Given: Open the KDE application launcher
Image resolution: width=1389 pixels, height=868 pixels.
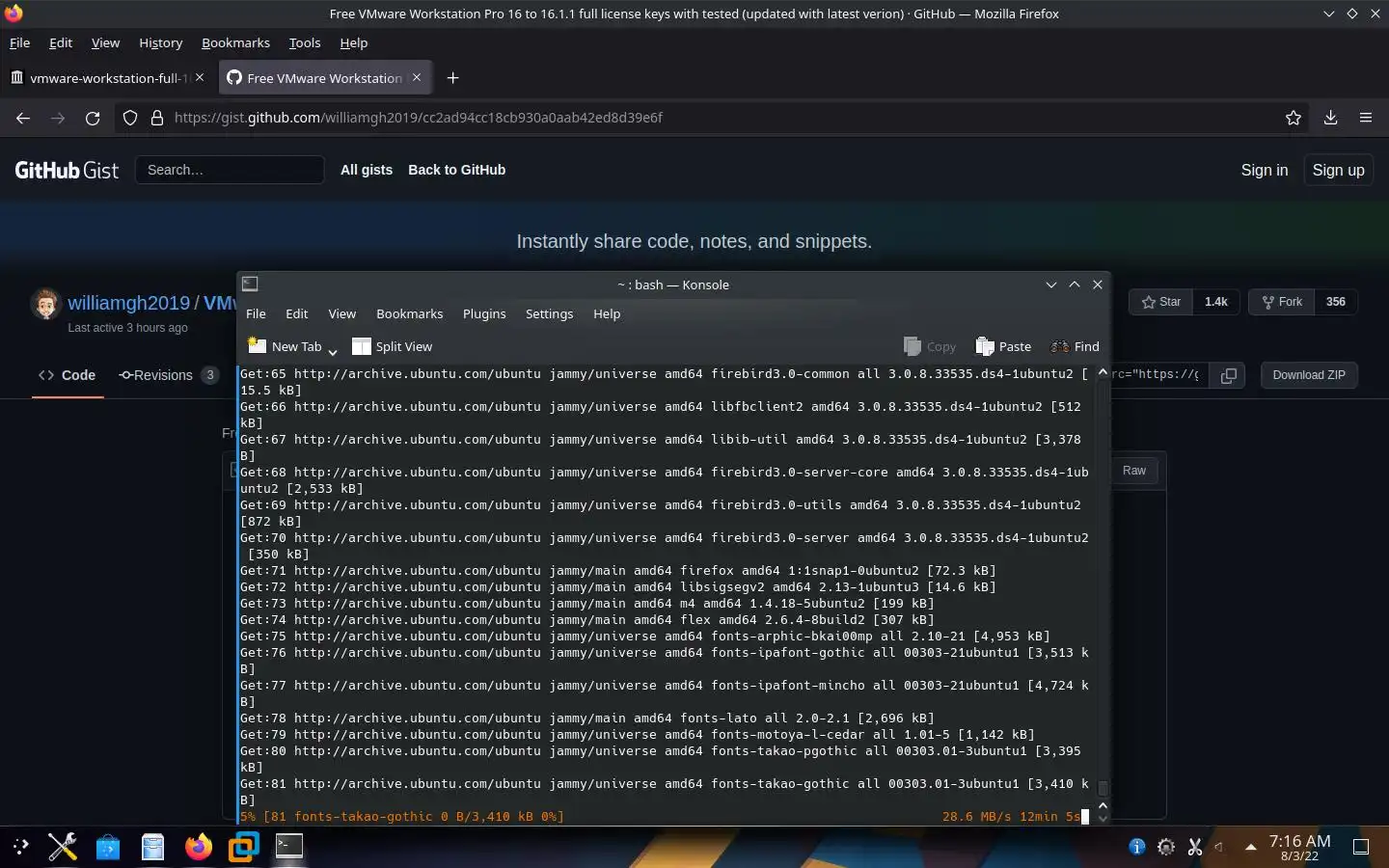Looking at the screenshot, I should (21, 847).
